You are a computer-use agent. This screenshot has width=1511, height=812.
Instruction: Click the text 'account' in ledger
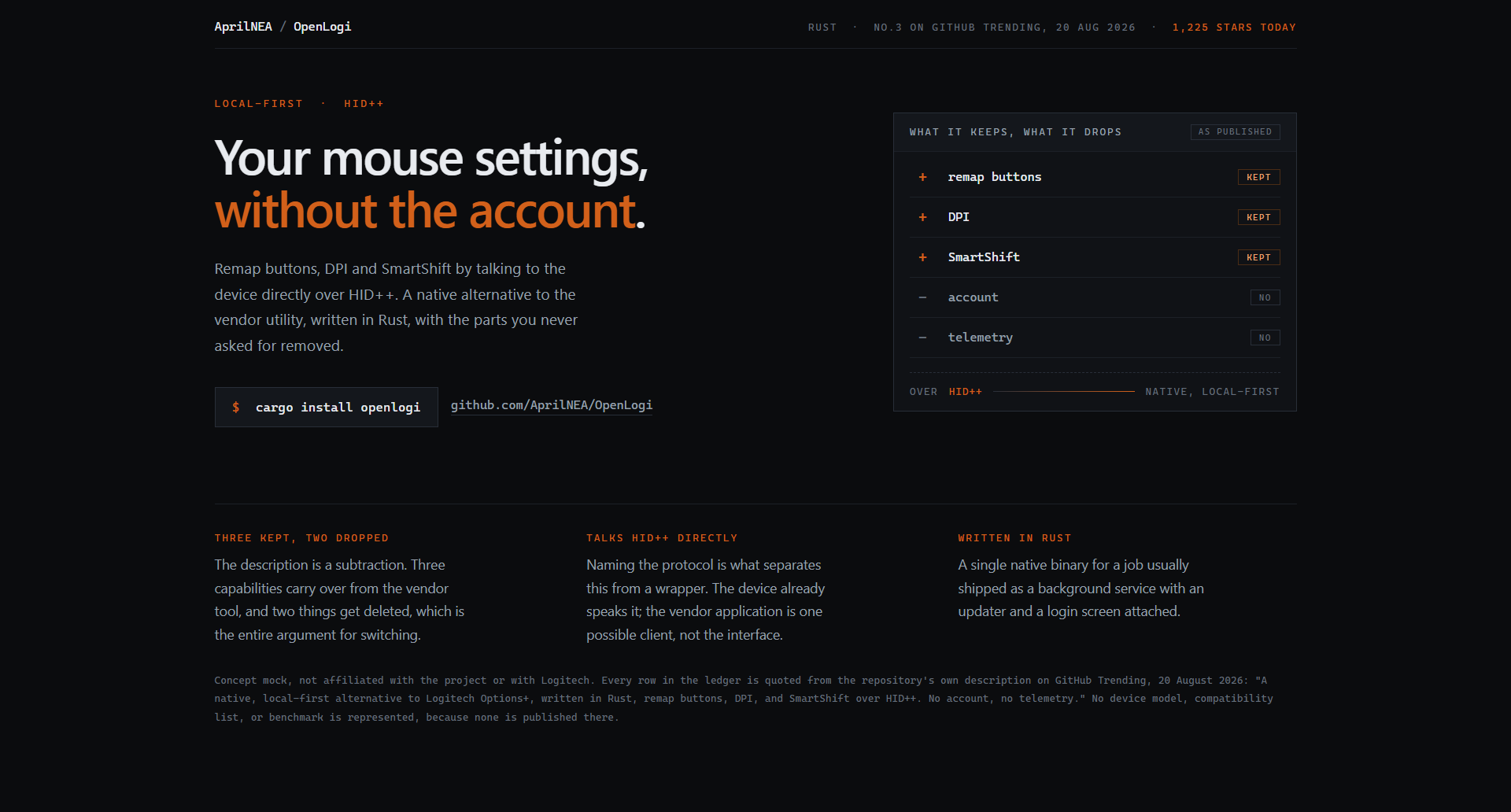coord(973,297)
